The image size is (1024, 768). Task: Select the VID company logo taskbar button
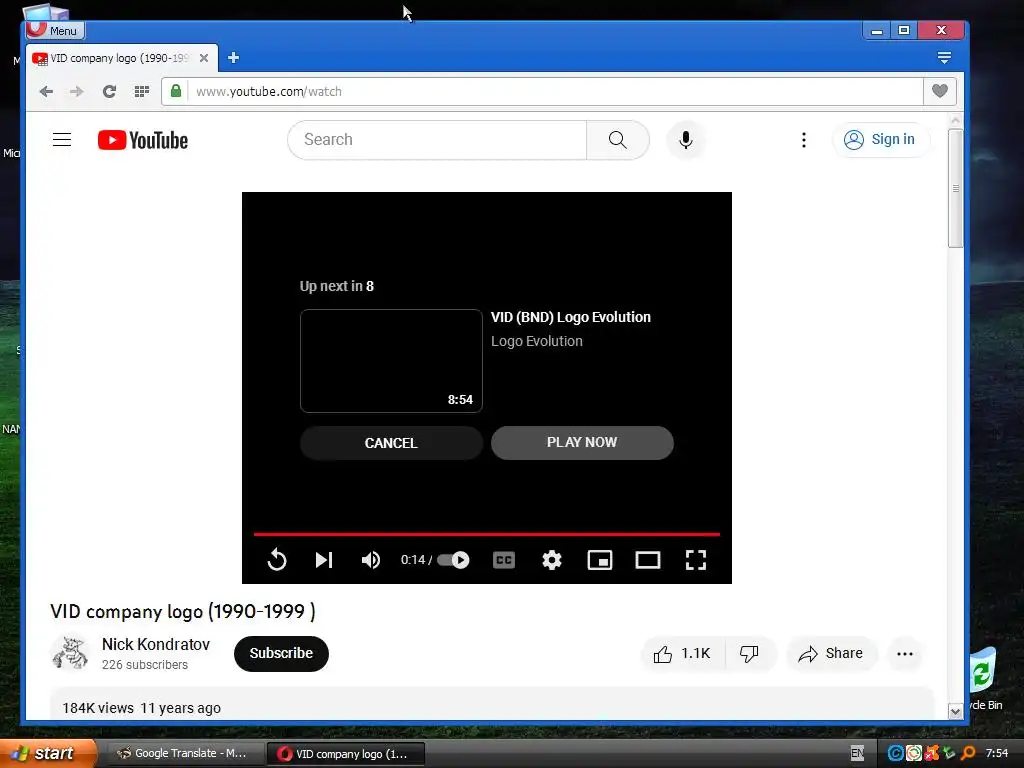tap(346, 754)
